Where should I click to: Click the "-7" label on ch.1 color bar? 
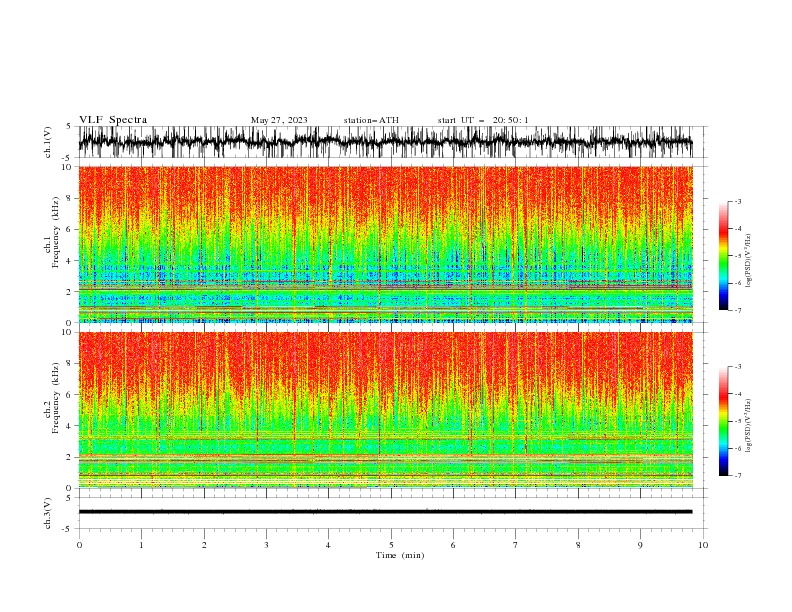tap(738, 310)
